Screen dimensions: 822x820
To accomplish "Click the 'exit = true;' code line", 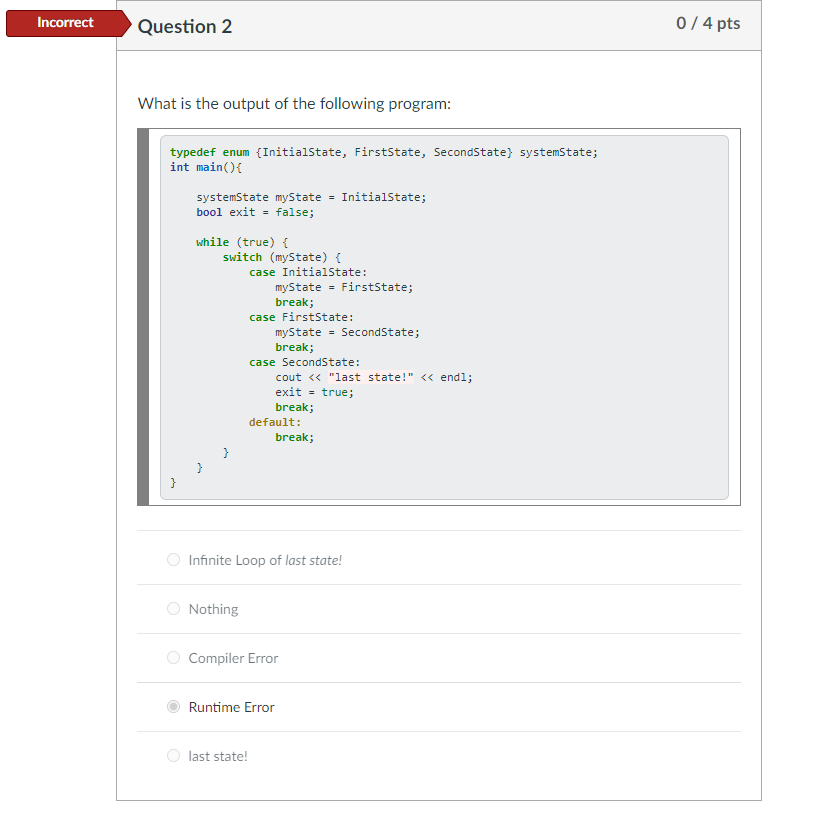I will pyautogui.click(x=315, y=392).
